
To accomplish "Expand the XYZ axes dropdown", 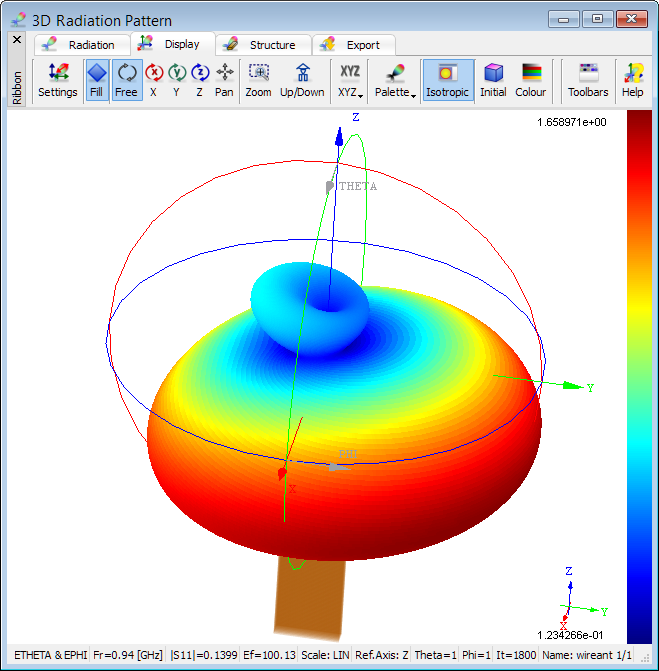I will pos(350,81).
